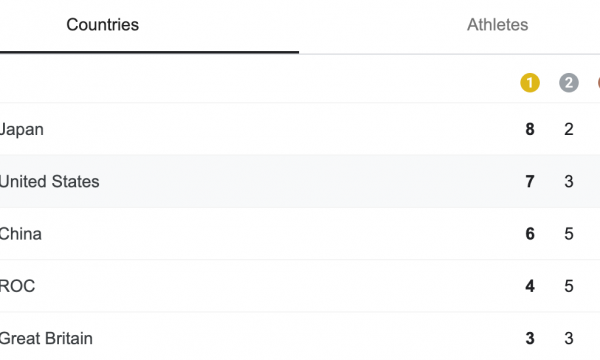Click Great Britain's gold count 3
The height and width of the screenshot is (360, 600).
tap(530, 338)
